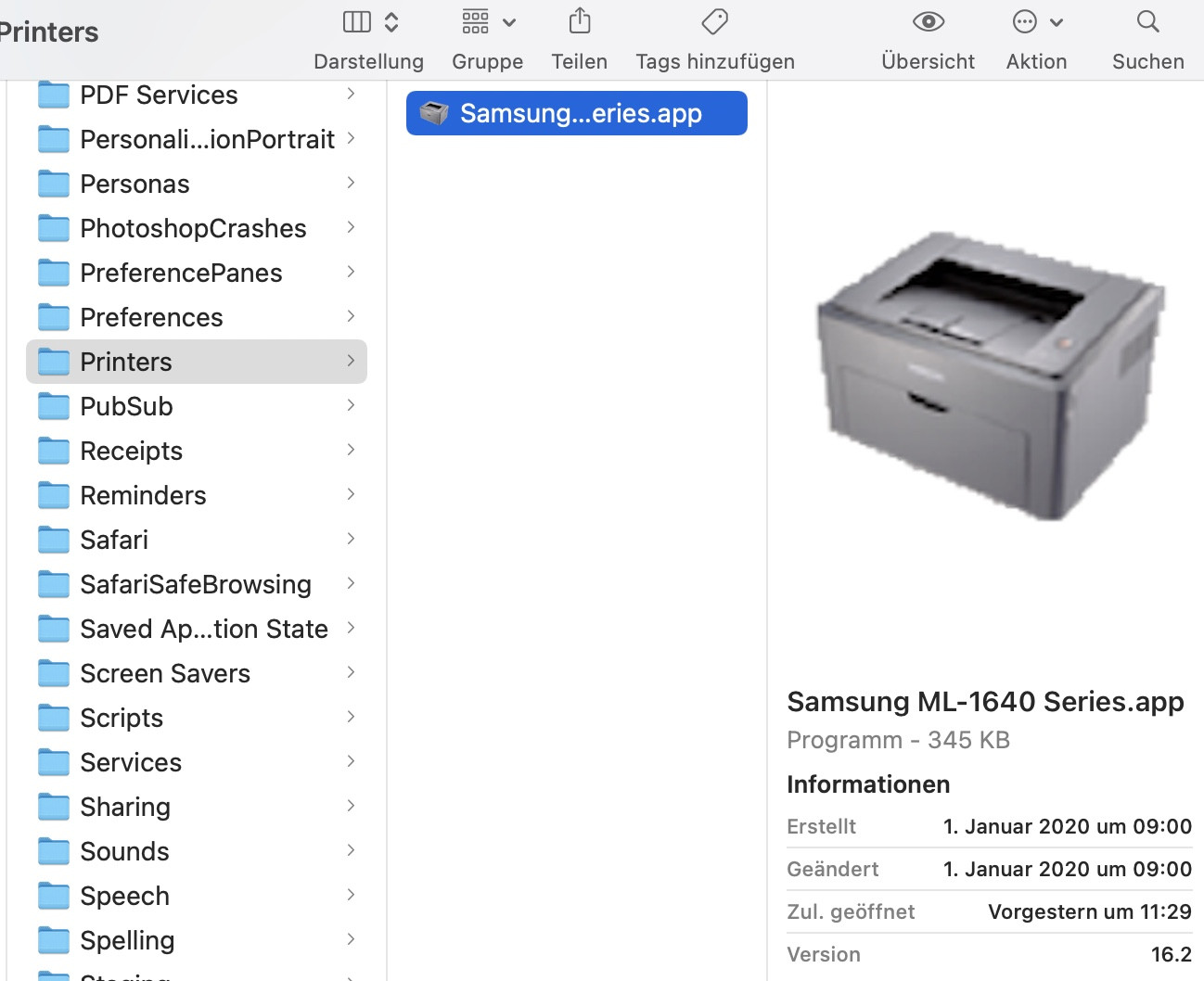This screenshot has height=981, width=1204.
Task: Click the Übersicht toolbar label
Action: [x=929, y=61]
